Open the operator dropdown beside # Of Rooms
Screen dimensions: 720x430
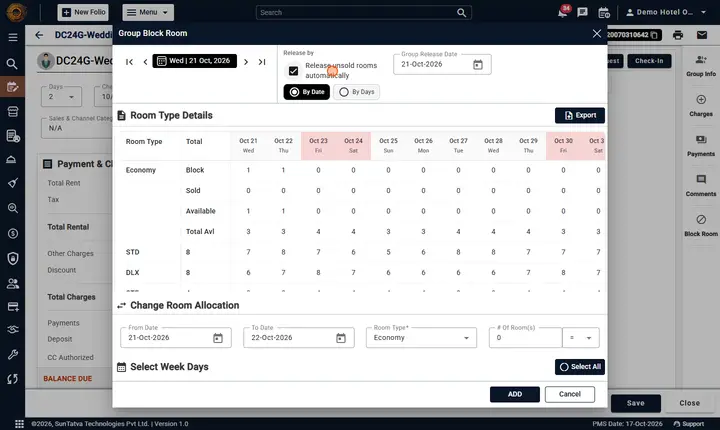tap(581, 338)
